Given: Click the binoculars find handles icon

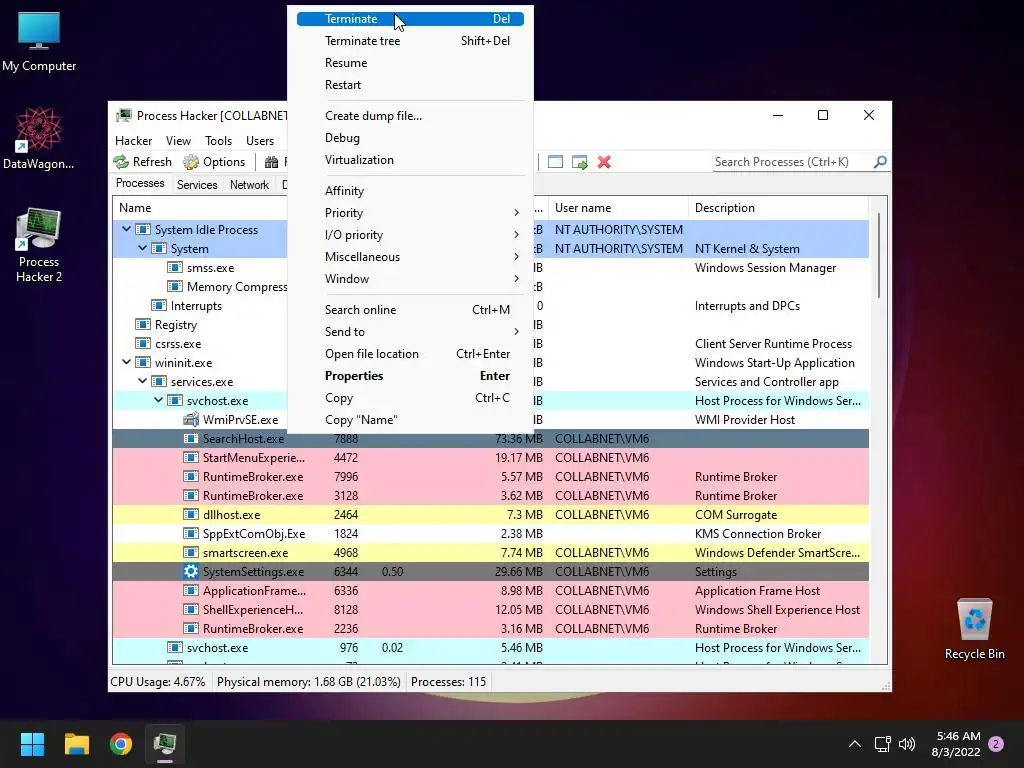Looking at the screenshot, I should point(272,162).
